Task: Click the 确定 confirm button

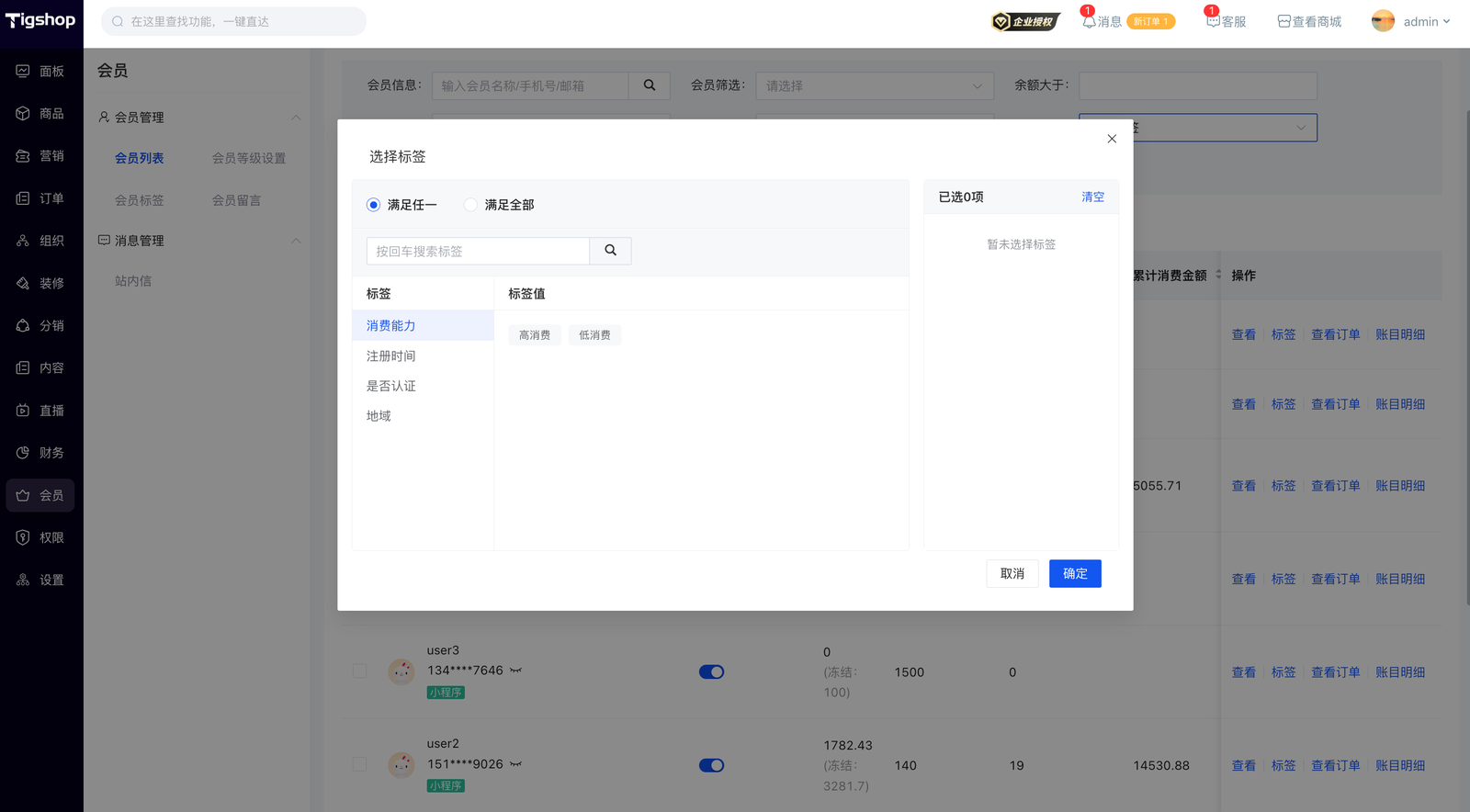Action: point(1075,573)
